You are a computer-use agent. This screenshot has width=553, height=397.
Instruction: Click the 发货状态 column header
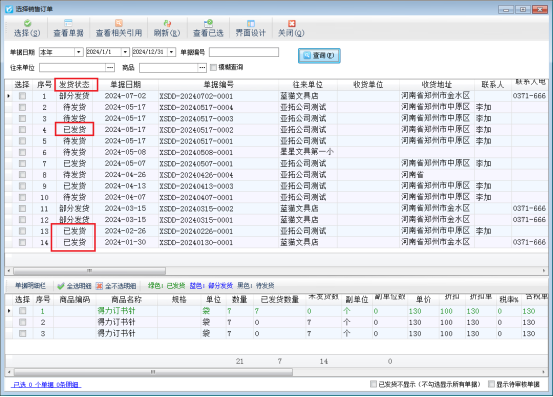(x=76, y=85)
